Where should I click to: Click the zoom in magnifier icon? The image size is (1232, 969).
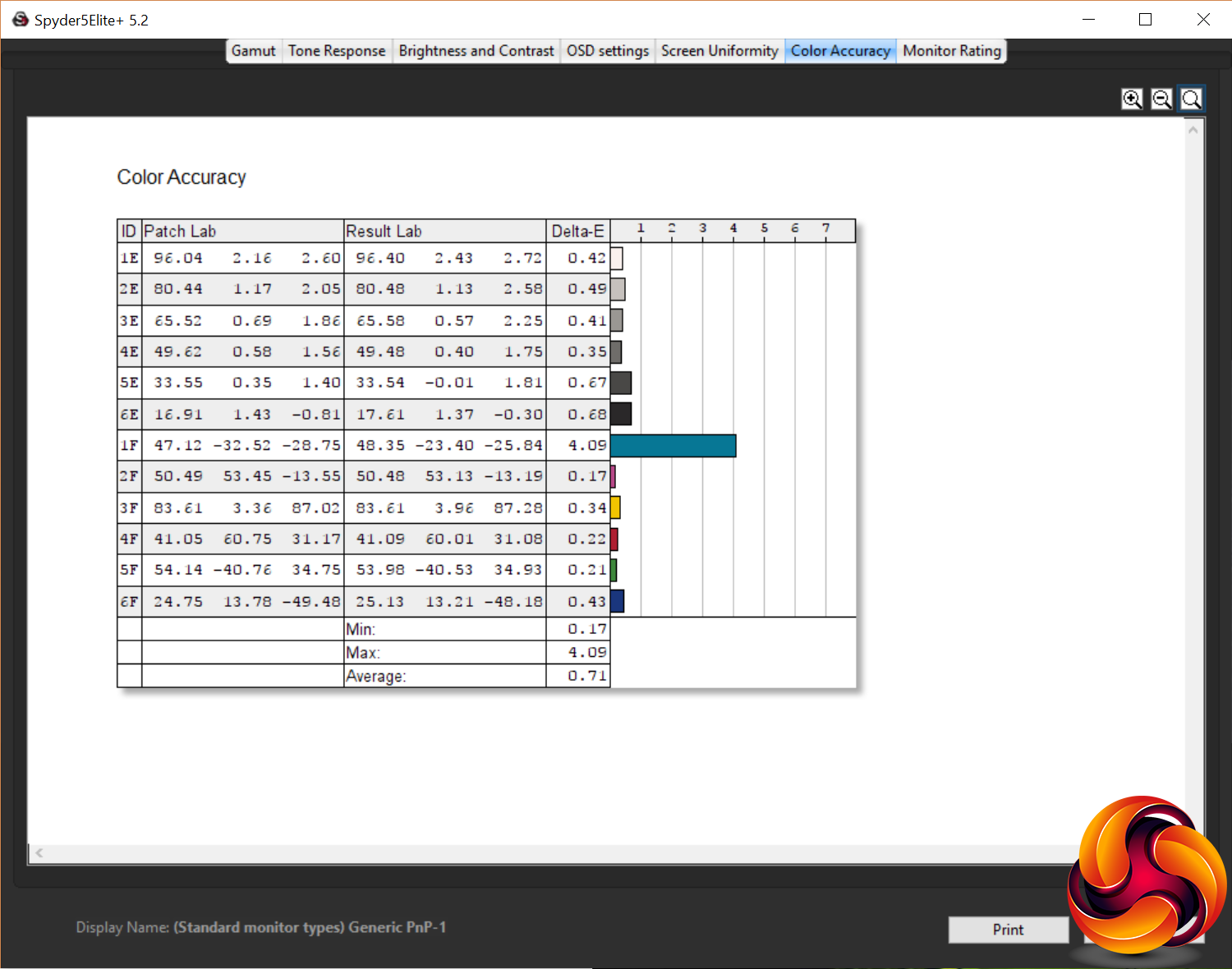[x=1132, y=99]
